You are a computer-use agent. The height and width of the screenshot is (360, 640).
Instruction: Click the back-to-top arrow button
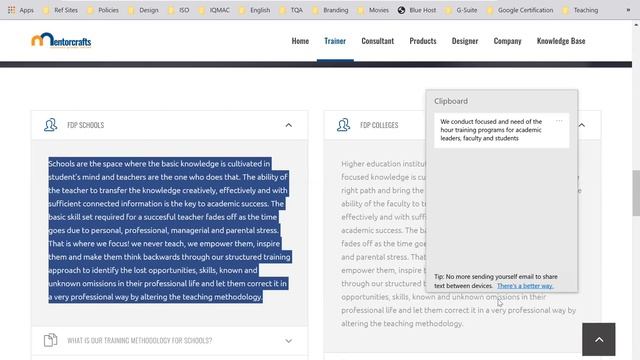(x=599, y=340)
